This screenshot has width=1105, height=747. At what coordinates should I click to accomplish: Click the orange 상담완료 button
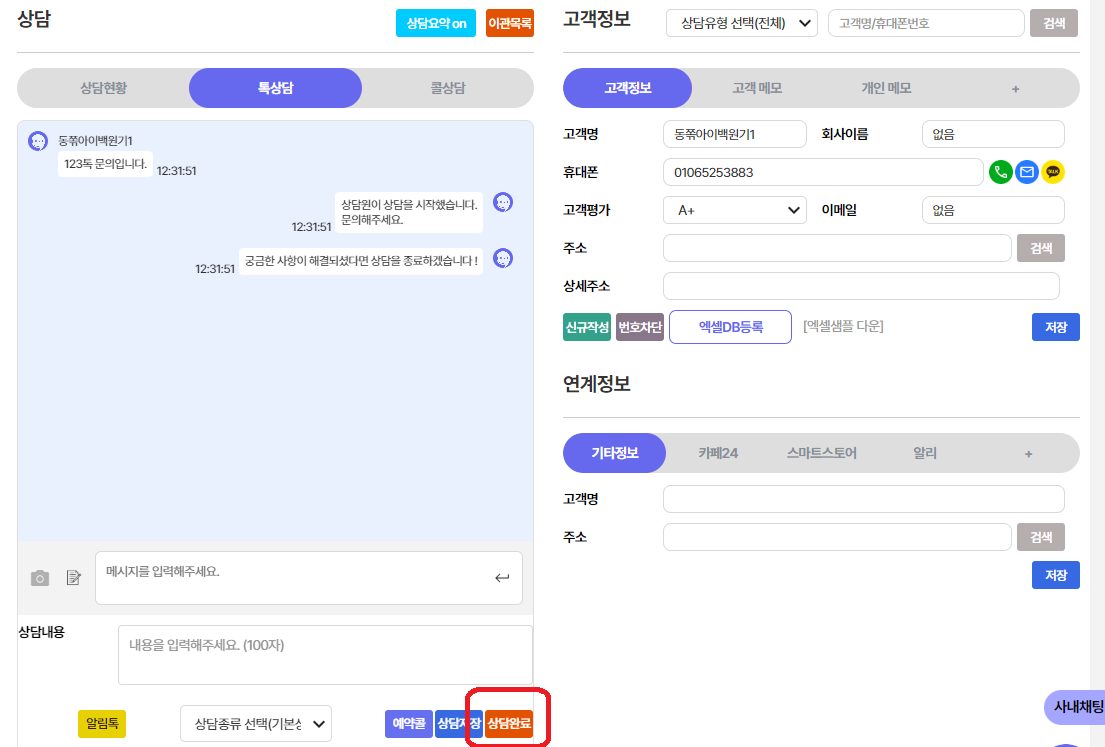[509, 723]
